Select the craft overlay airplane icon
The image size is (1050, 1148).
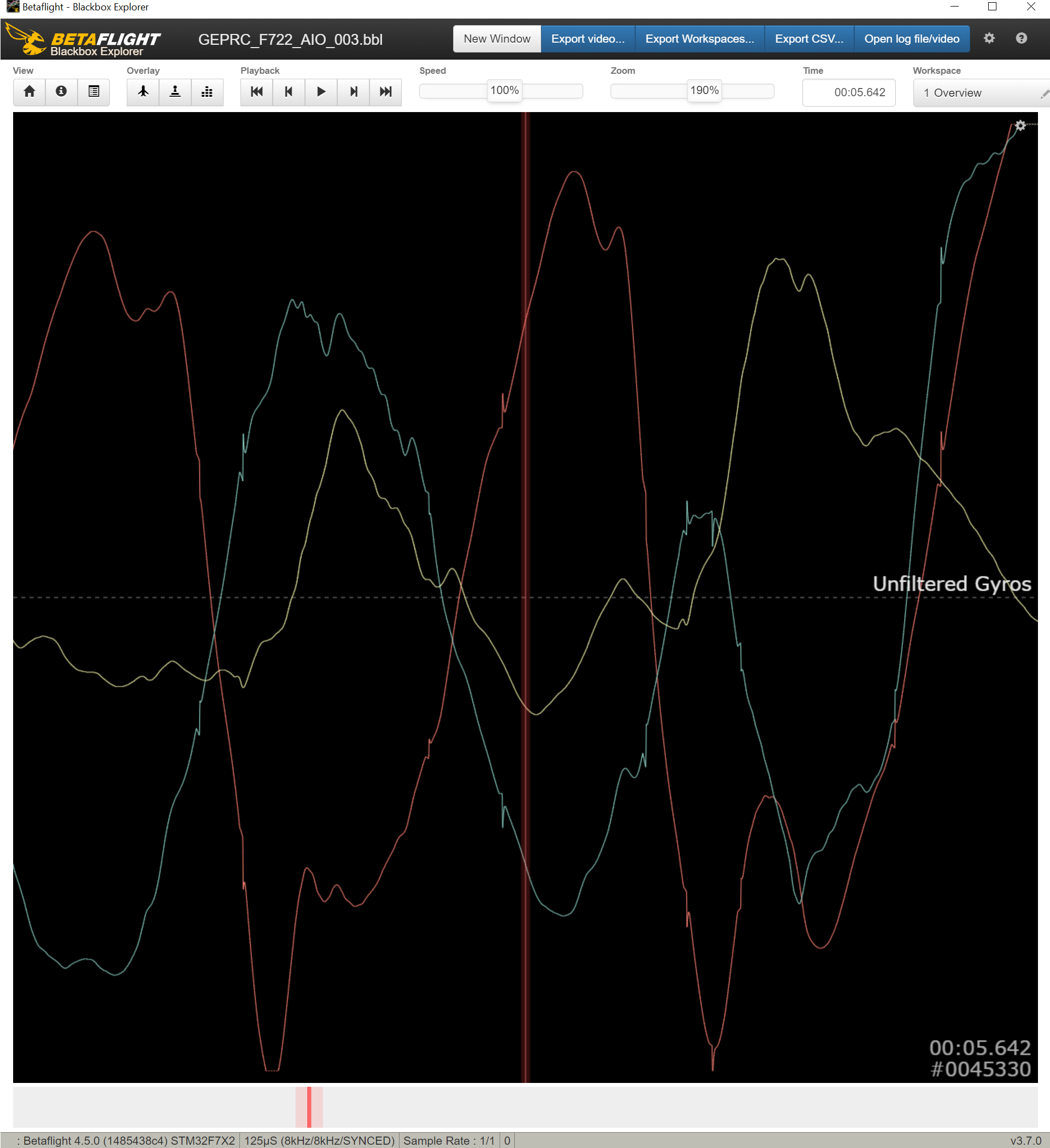pos(142,92)
